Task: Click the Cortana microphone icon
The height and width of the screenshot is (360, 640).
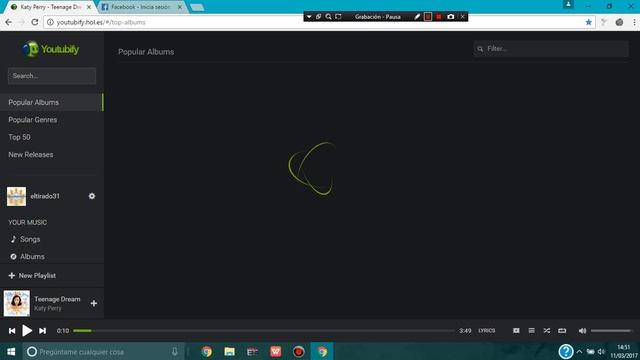Action: (175, 351)
